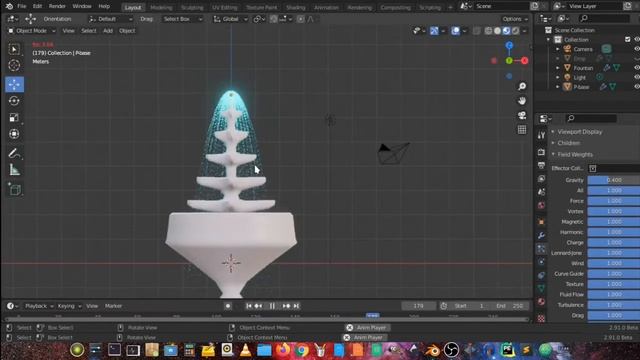The image size is (640, 360).
Task: Select the Add Cube tool
Action: (14, 189)
